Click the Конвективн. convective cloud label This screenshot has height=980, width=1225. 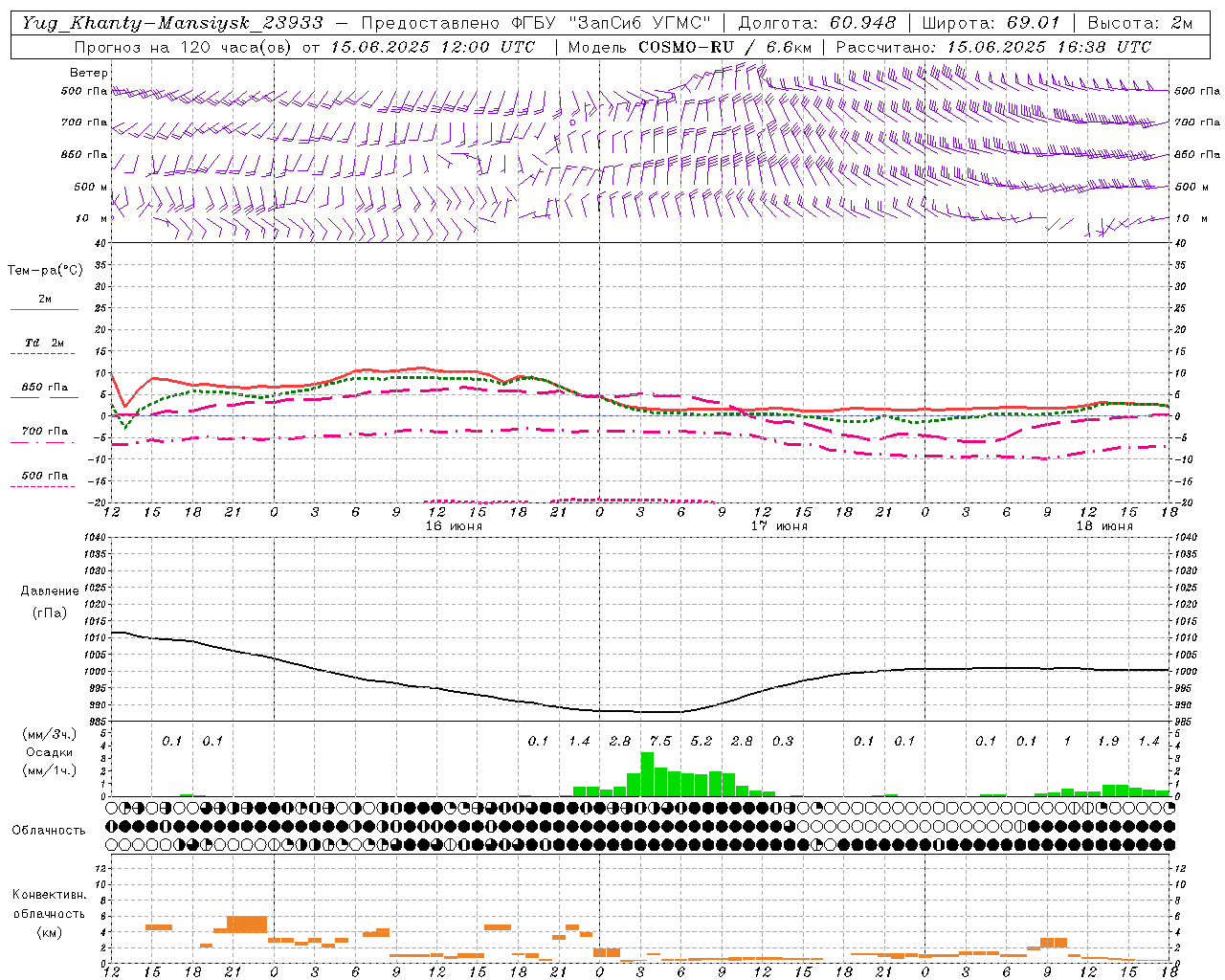tap(49, 895)
